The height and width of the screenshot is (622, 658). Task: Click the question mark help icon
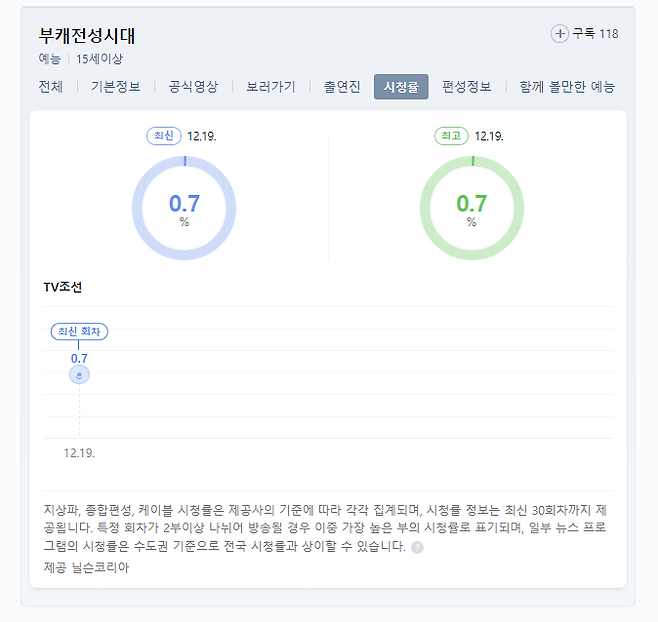[417, 548]
